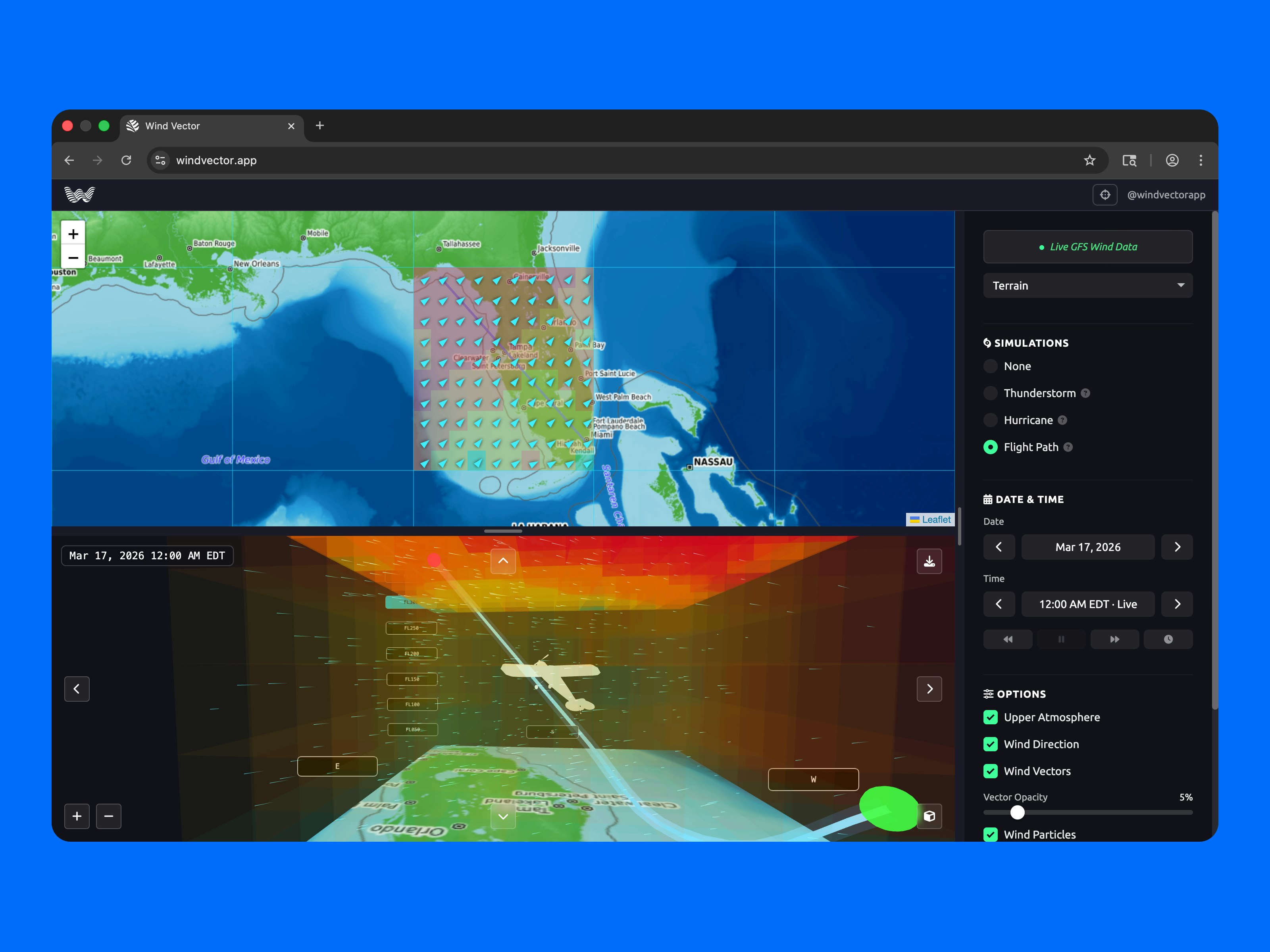Image resolution: width=1270 pixels, height=952 pixels.
Task: Uncheck the Wind Direction option
Action: click(990, 744)
